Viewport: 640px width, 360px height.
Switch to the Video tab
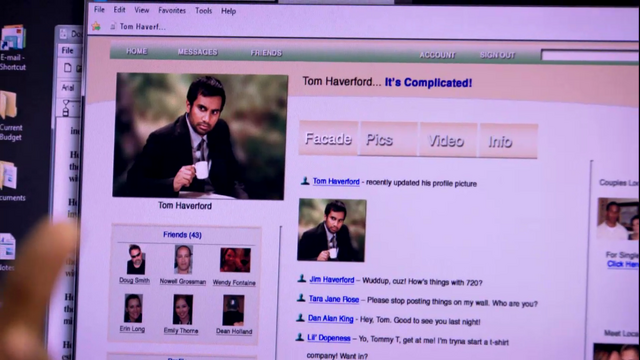click(448, 140)
